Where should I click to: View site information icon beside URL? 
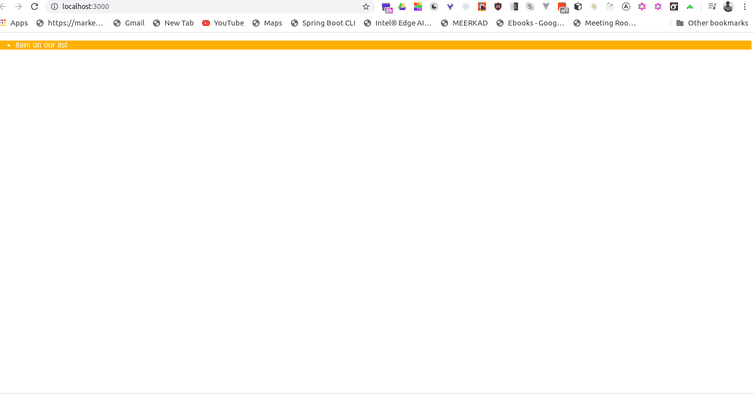(x=54, y=7)
